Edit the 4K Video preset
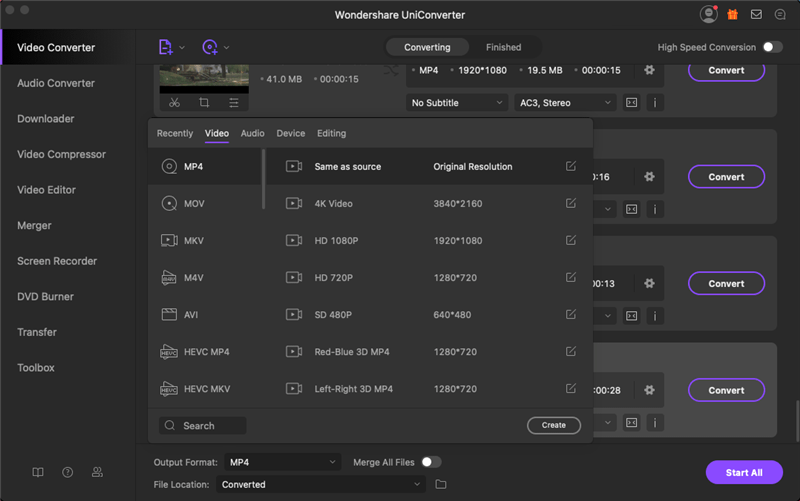The height and width of the screenshot is (501, 800). tap(571, 203)
